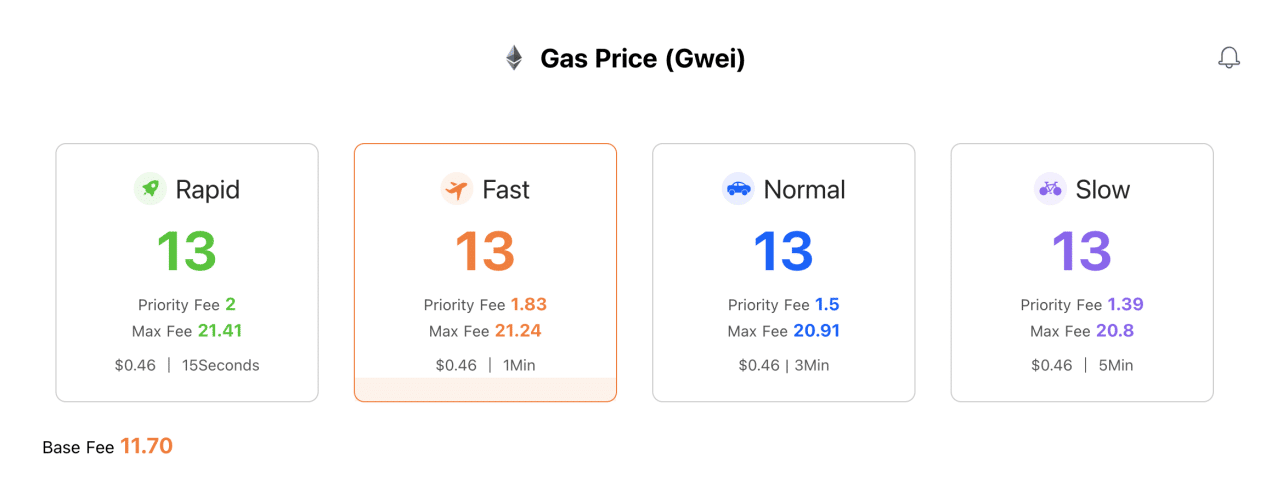Click the notification bell icon

click(1229, 58)
